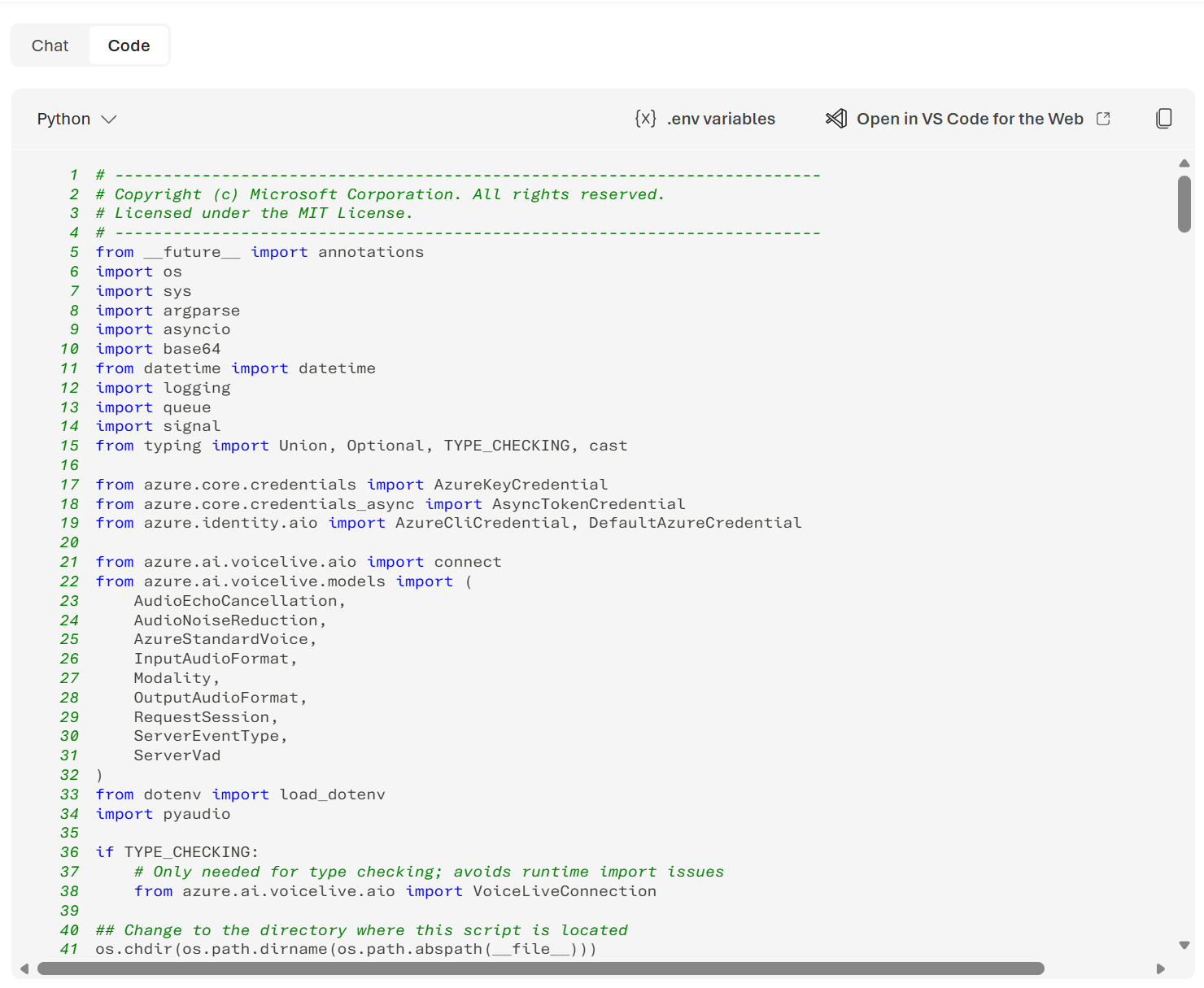Screen dimensions: 1204x988
Task: Click the load_dotenv import line
Action: click(240, 794)
